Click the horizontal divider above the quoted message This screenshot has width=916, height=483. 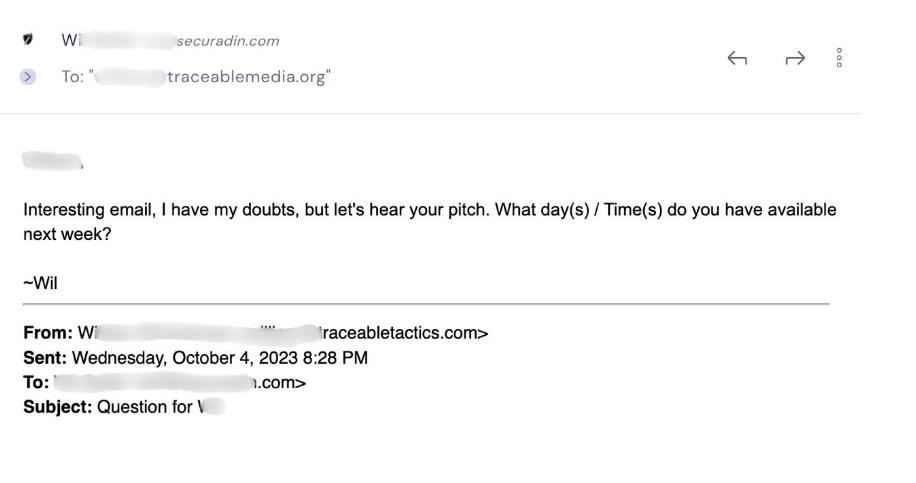426,304
